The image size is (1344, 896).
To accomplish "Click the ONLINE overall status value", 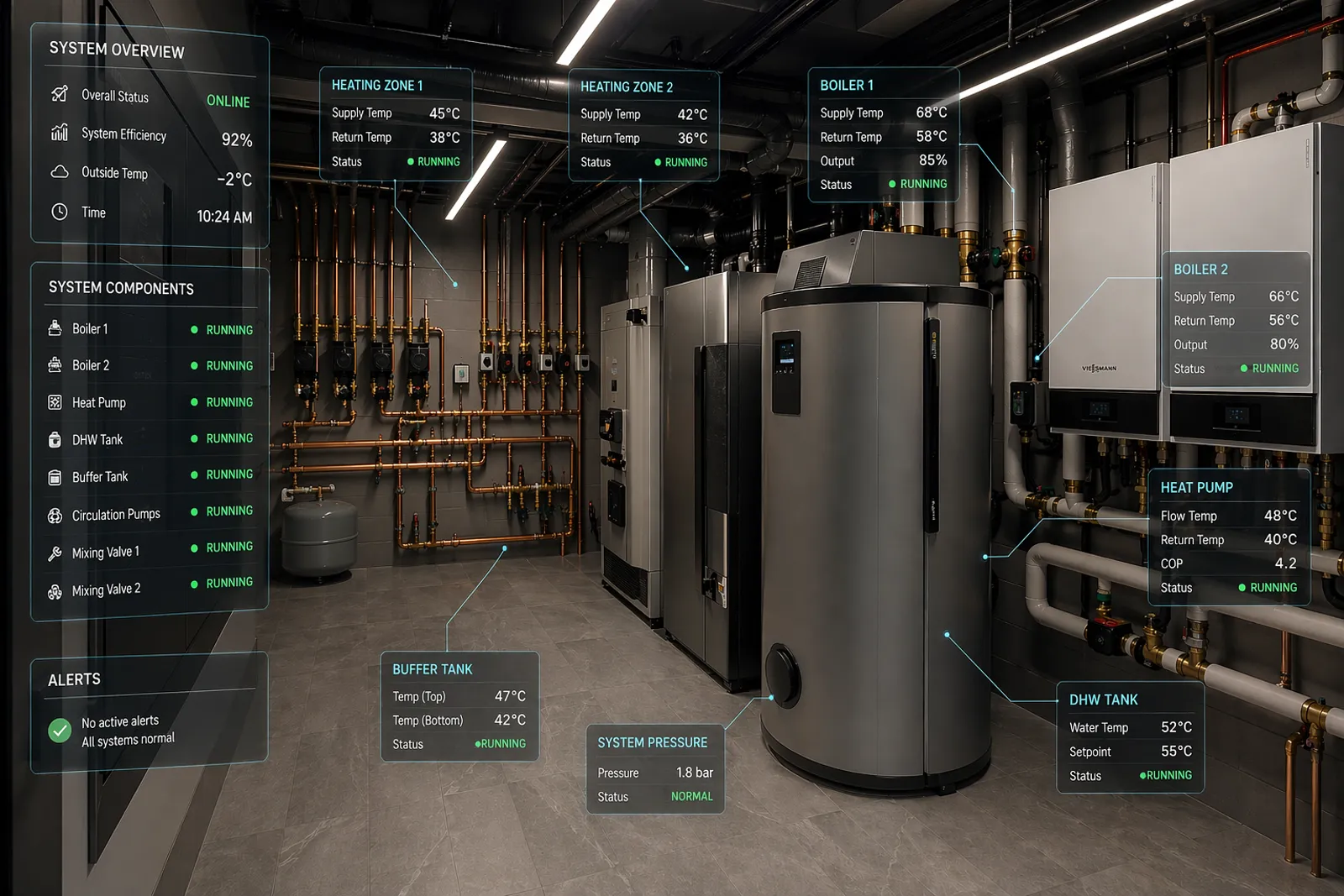I will pyautogui.click(x=228, y=101).
